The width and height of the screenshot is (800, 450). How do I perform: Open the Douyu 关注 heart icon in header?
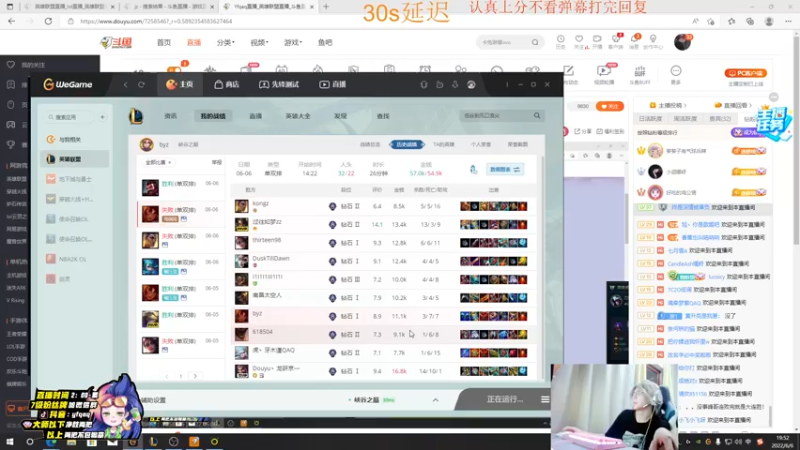(579, 41)
